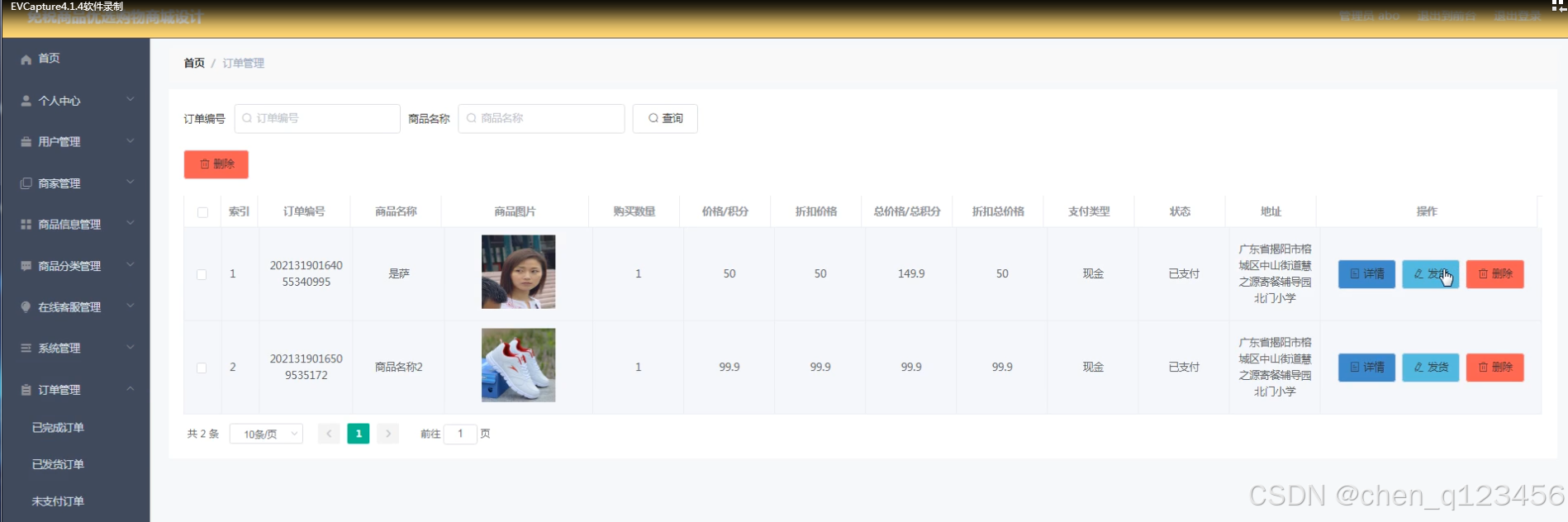Click the 订单编号 column header

[x=305, y=212]
